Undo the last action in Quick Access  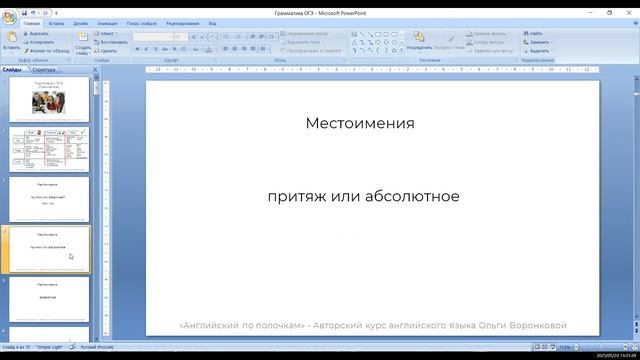33,13
